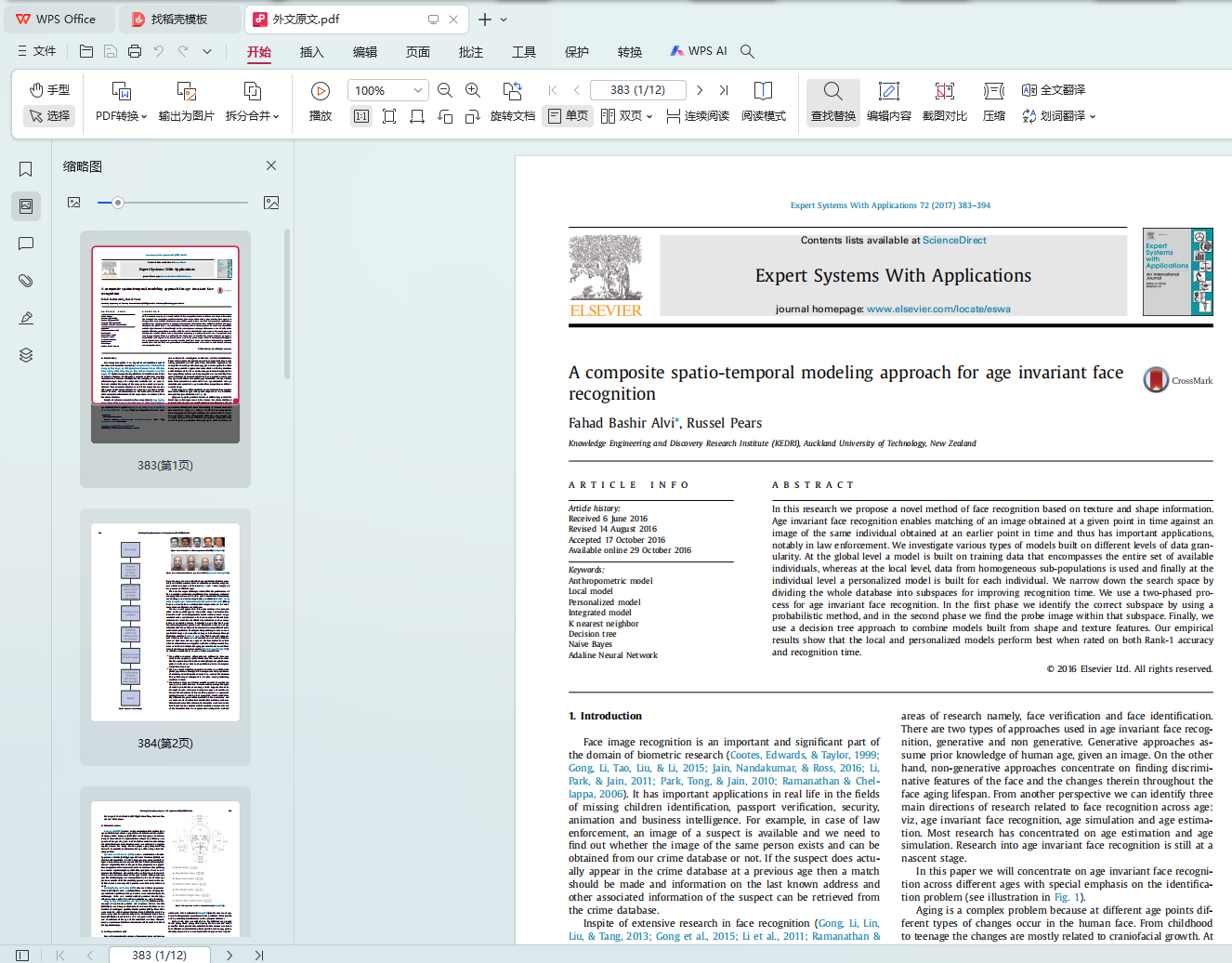The height and width of the screenshot is (963, 1232).
Task: Open the 文件 file menu
Action: (x=37, y=51)
